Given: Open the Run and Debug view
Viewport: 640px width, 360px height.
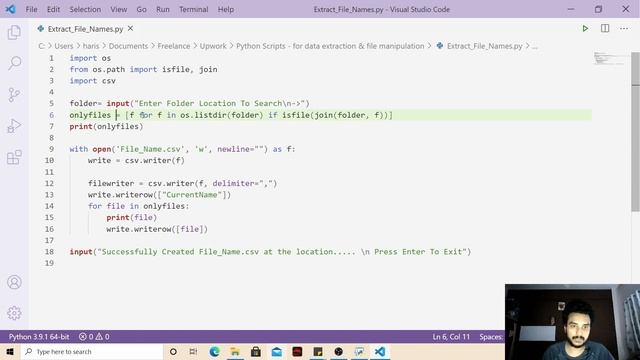Looking at the screenshot, I should [x=14, y=126].
